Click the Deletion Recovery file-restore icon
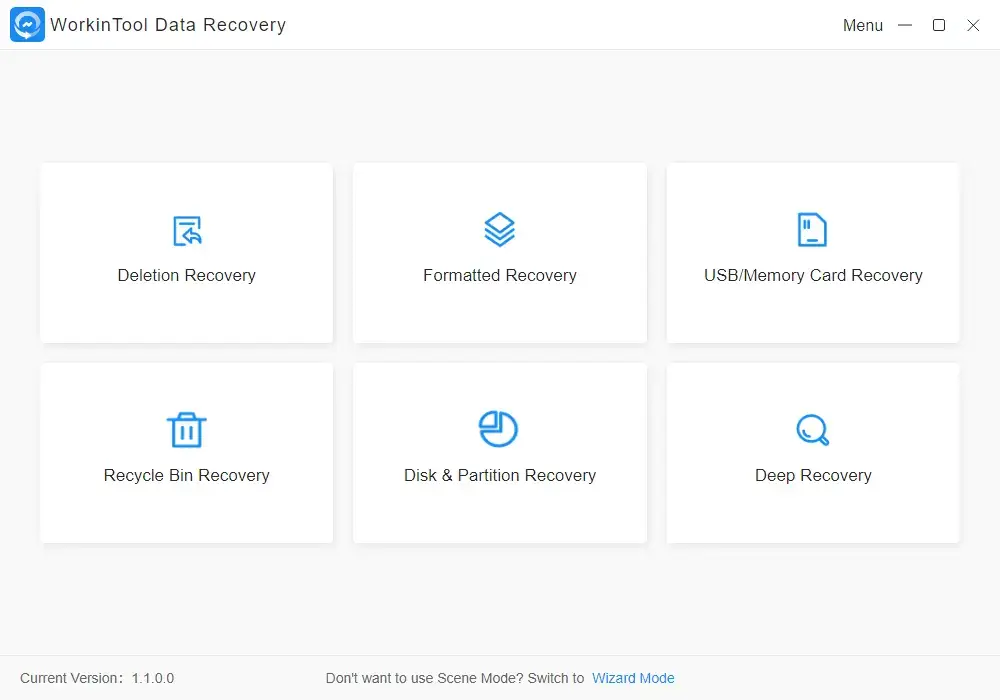The height and width of the screenshot is (700, 1000). coord(187,231)
